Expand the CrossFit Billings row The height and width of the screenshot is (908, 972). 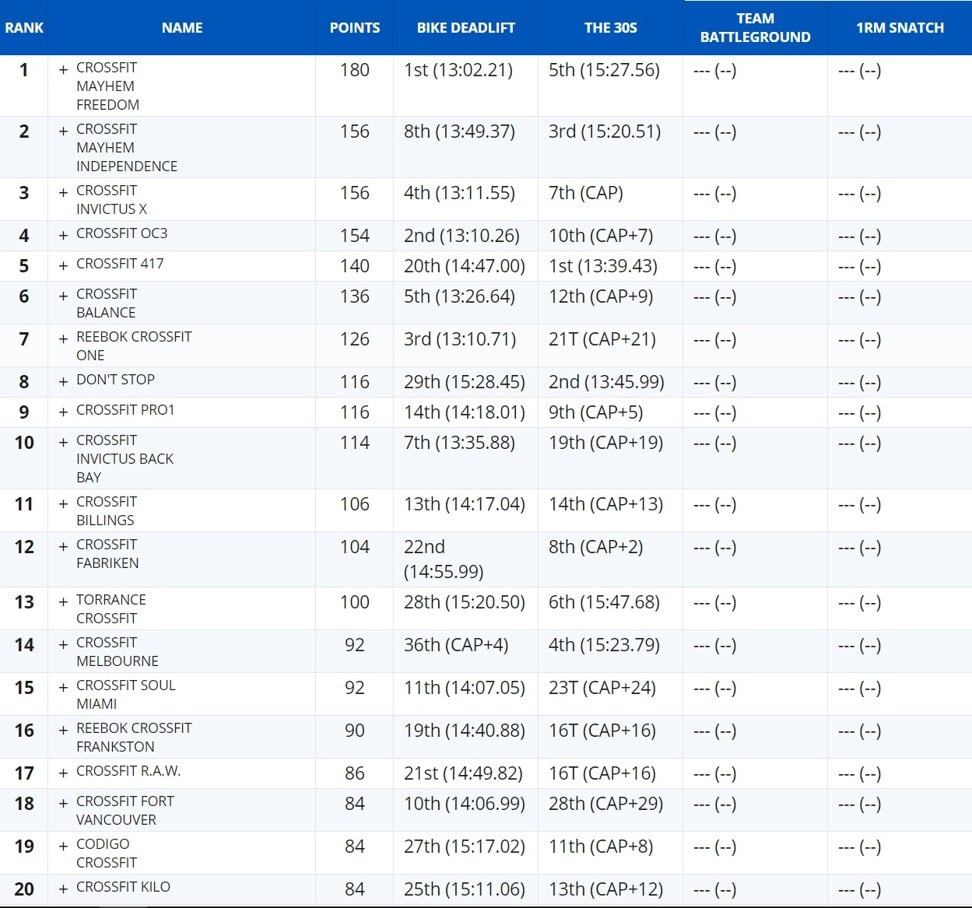[x=63, y=504]
